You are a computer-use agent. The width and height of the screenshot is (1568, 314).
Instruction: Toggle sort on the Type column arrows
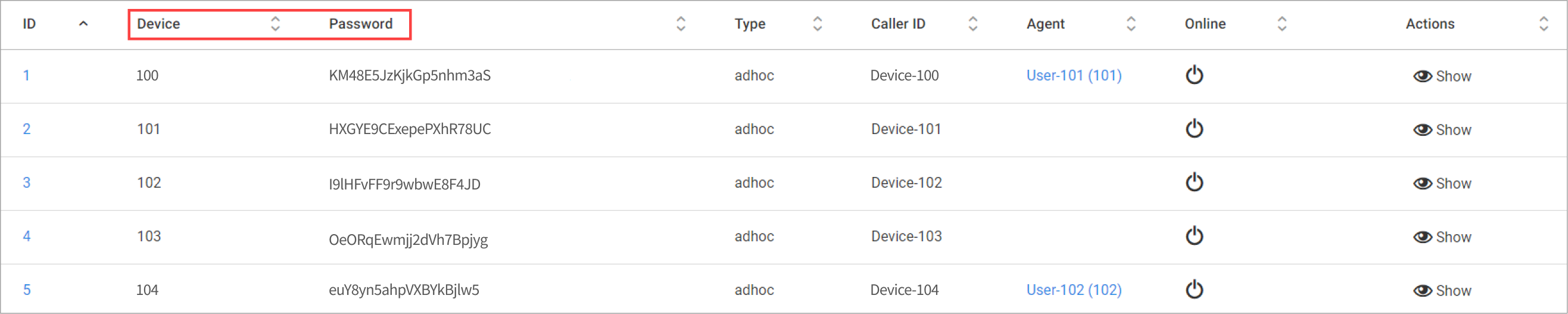click(x=817, y=24)
